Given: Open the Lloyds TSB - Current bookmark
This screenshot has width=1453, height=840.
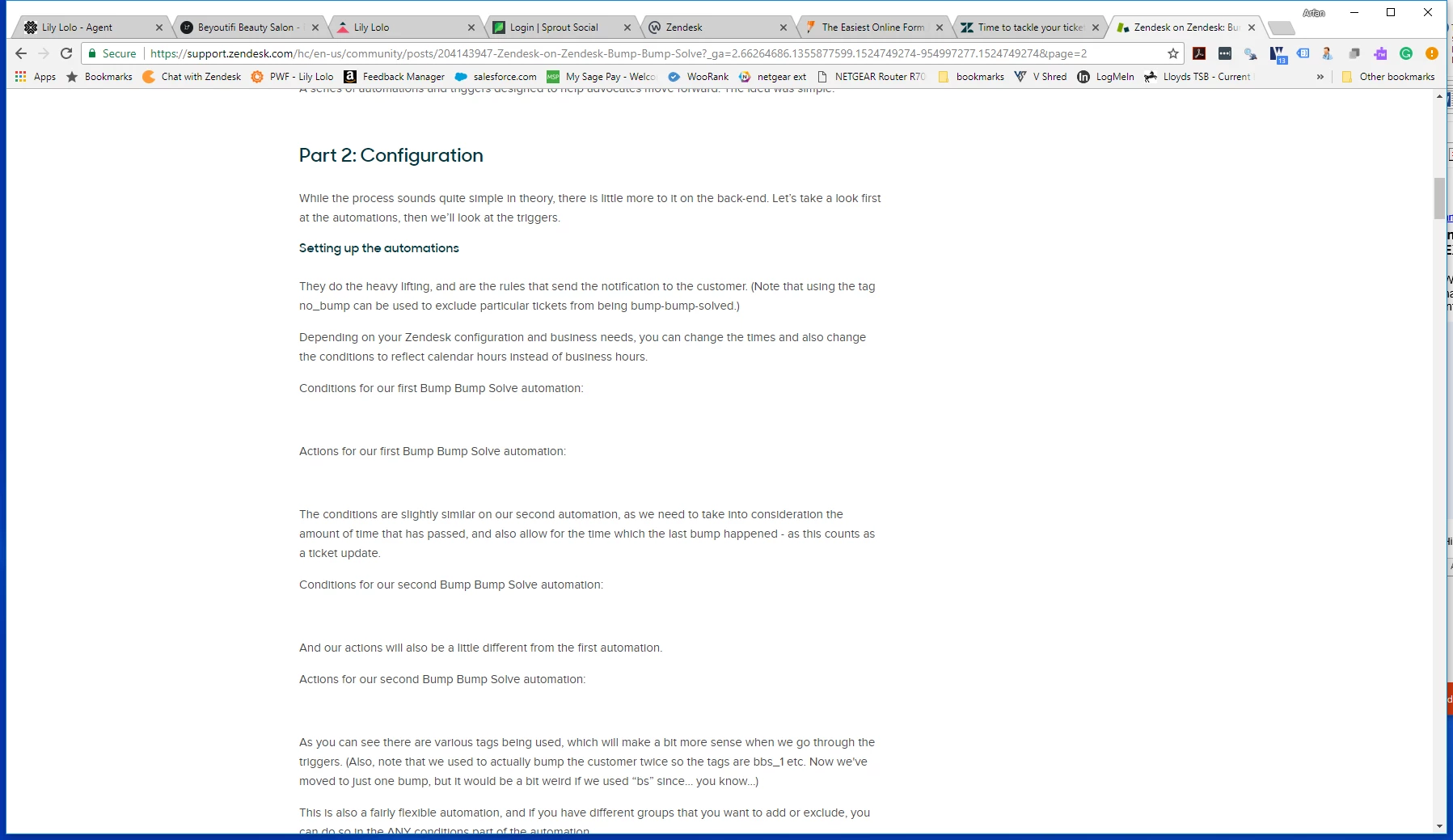Looking at the screenshot, I should click(x=1198, y=77).
